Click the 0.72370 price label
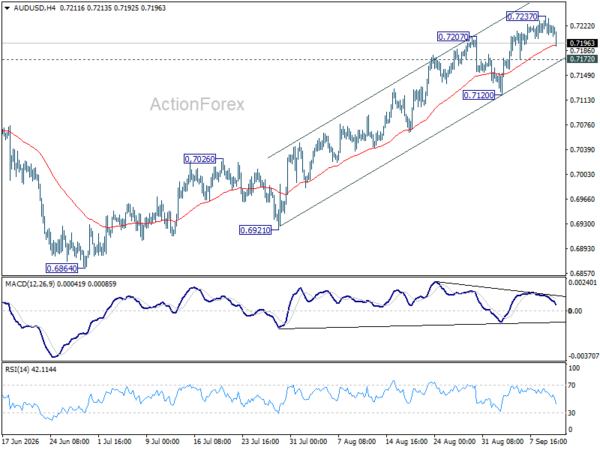600x450 pixels. [x=522, y=16]
